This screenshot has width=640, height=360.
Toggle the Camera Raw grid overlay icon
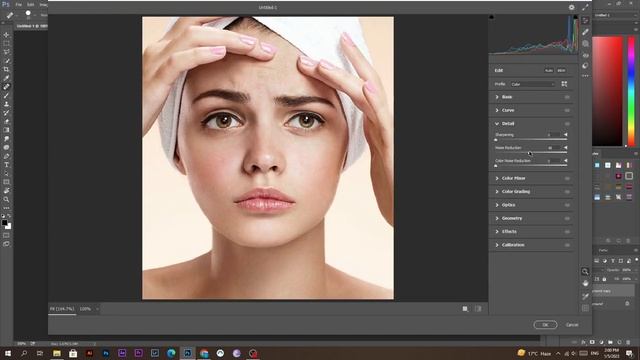tap(585, 308)
